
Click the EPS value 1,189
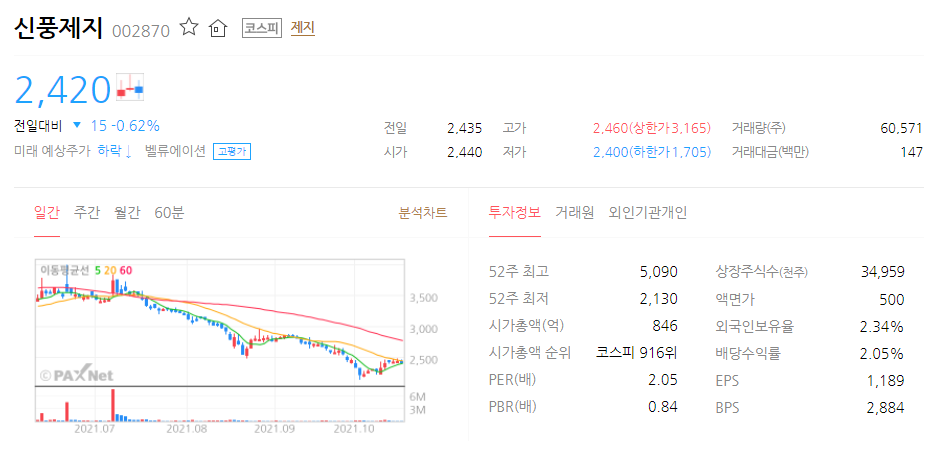[887, 381]
